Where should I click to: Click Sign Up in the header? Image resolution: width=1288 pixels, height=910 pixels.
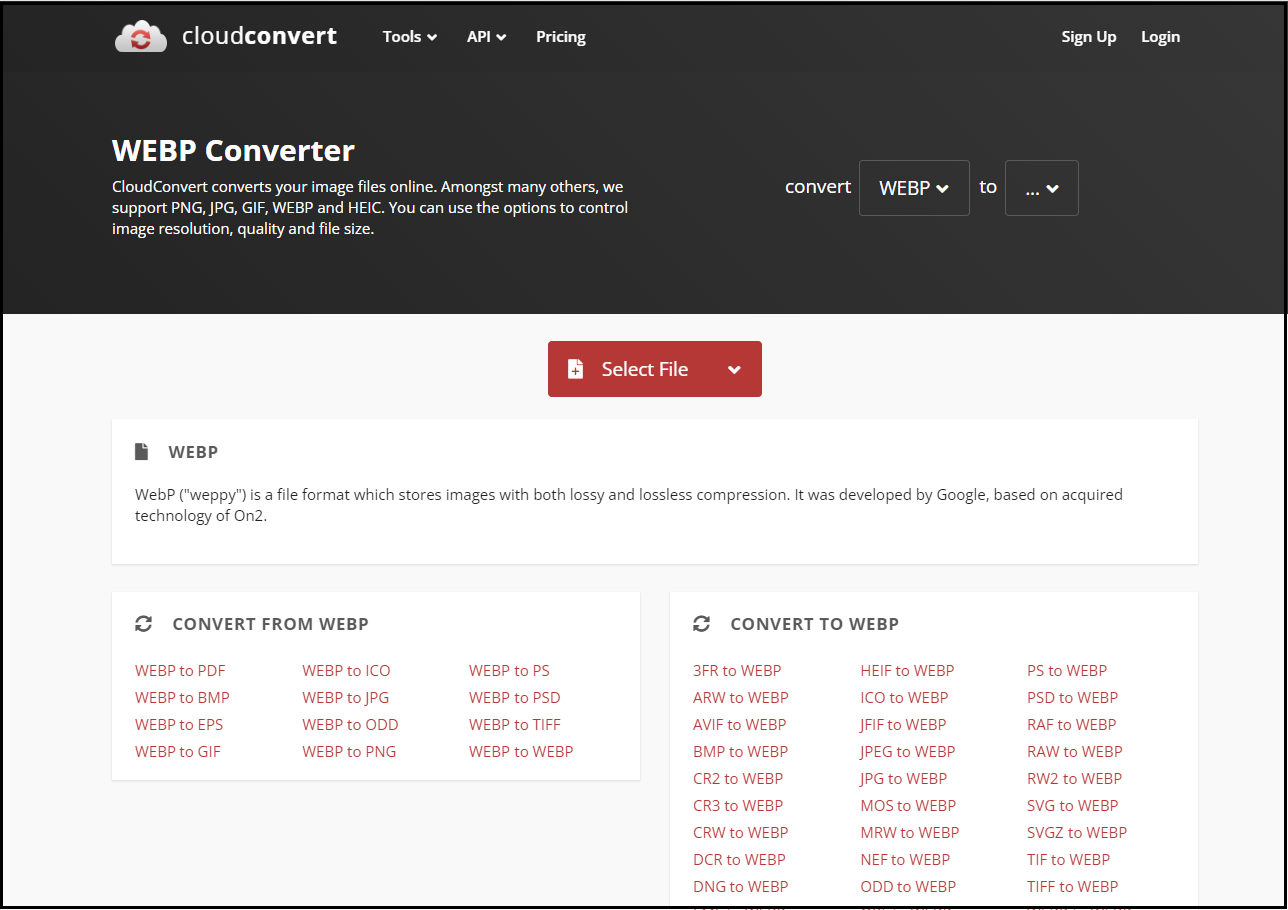tap(1089, 37)
